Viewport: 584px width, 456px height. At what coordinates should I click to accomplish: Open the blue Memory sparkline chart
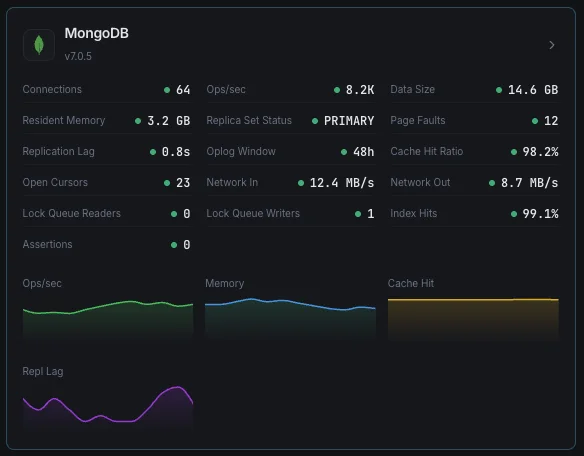(x=290, y=319)
